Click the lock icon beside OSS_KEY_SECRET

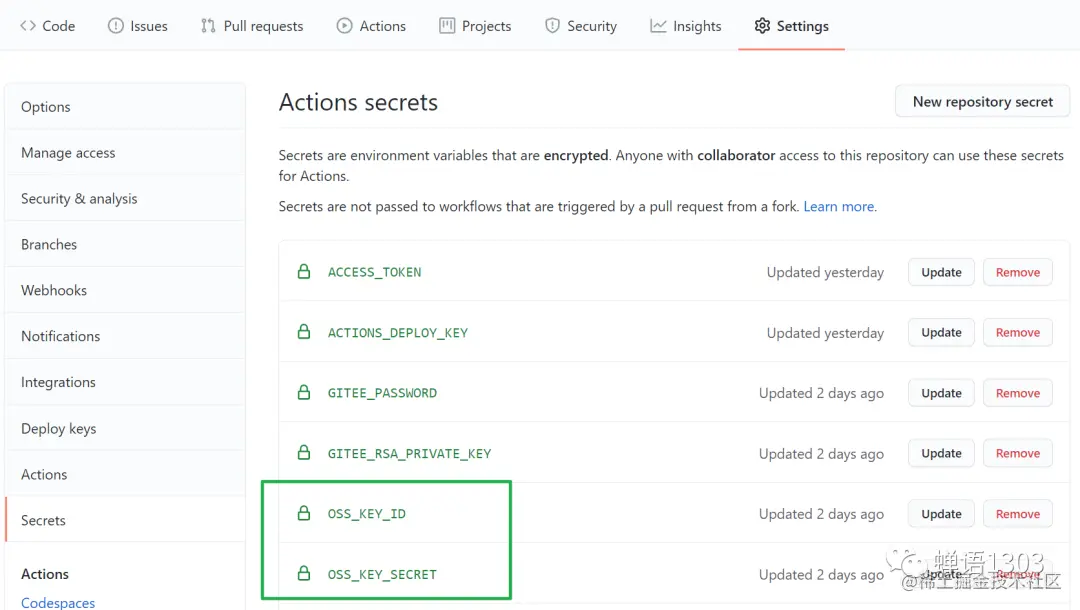tap(304, 574)
